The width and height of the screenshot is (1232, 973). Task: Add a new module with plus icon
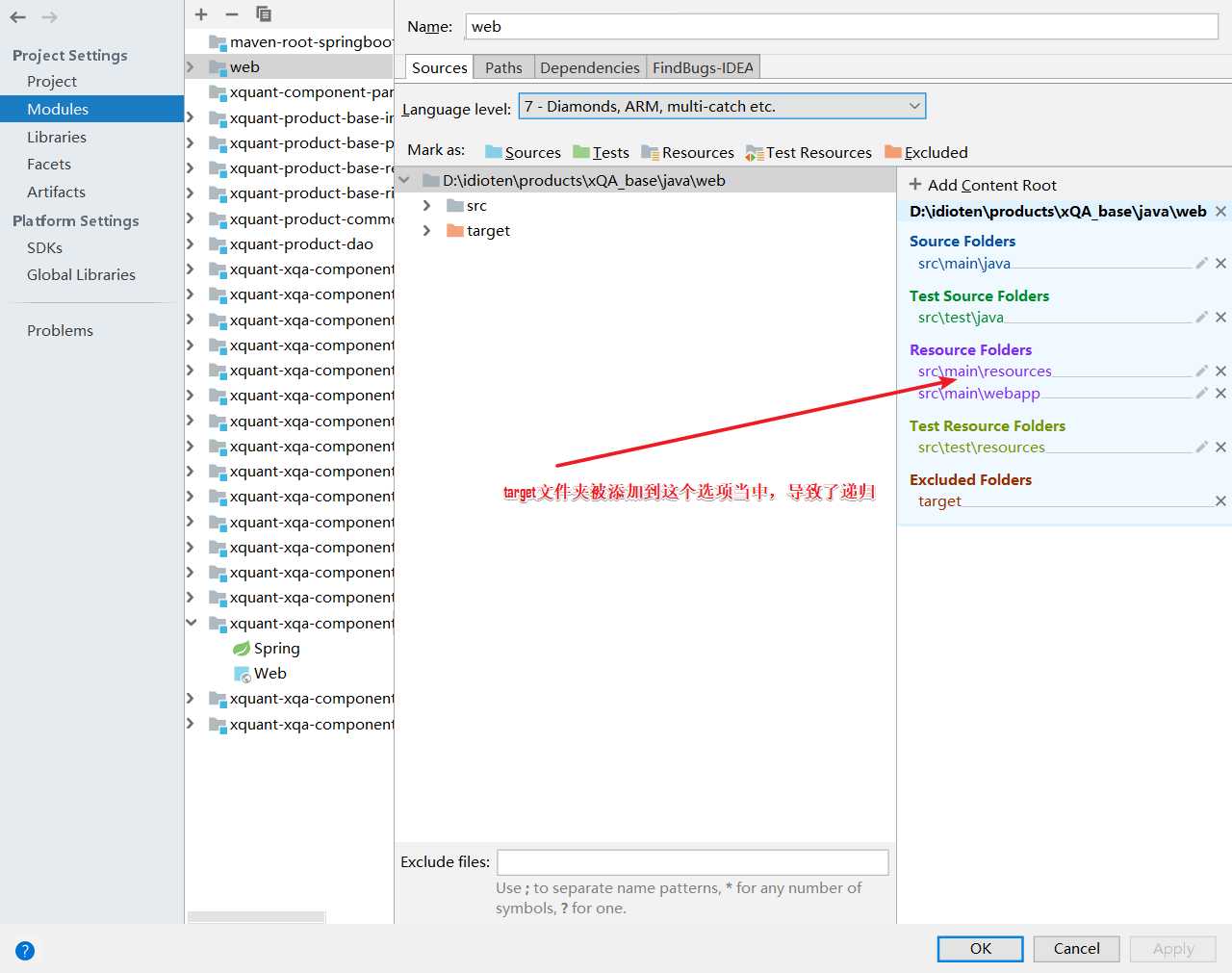click(x=201, y=14)
